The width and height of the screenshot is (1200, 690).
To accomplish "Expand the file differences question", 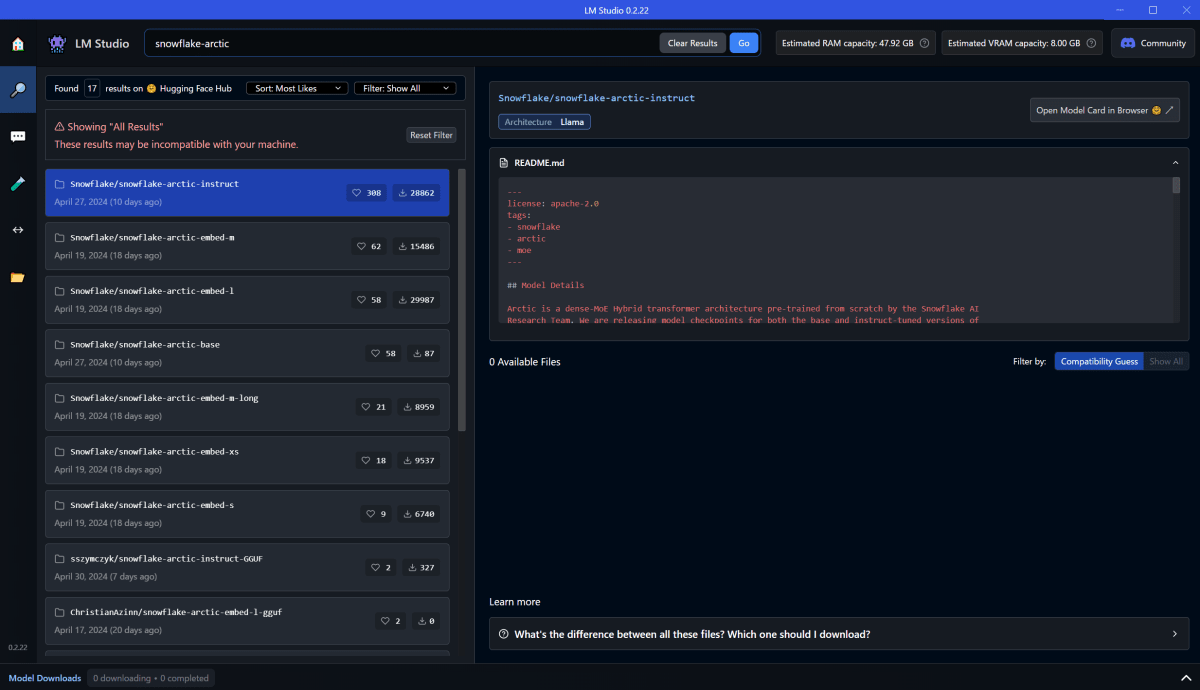I will (x=839, y=634).
